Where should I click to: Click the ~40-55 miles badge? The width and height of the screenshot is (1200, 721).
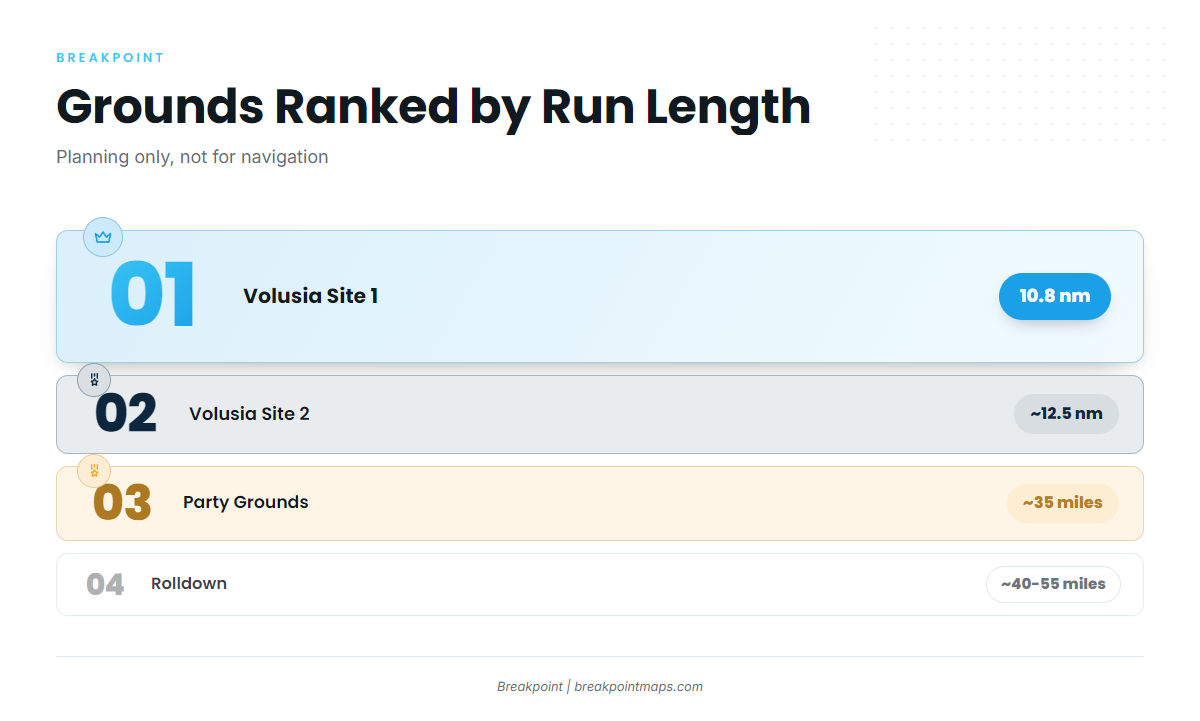(x=1053, y=584)
